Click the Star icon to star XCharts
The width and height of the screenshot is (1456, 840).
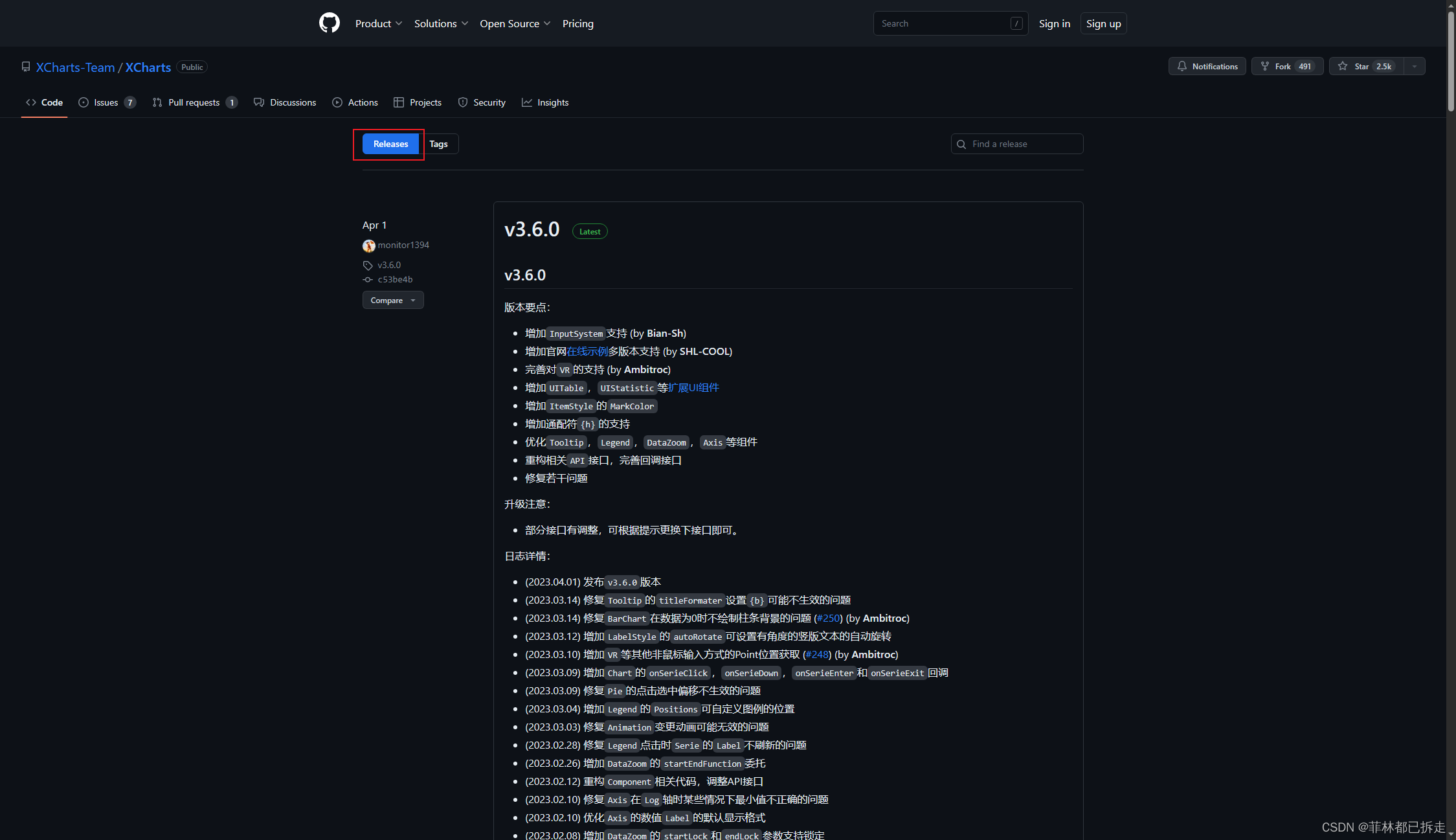click(1343, 66)
